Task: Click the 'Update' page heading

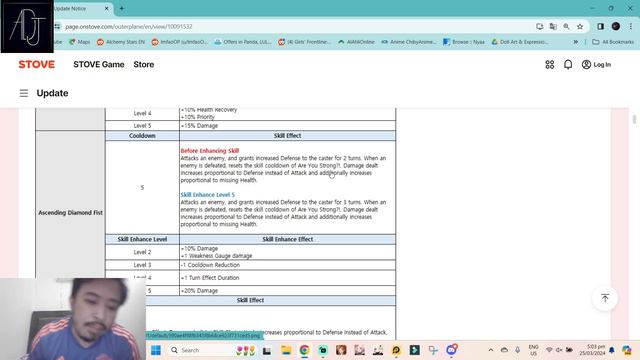Action: pyautogui.click(x=52, y=93)
